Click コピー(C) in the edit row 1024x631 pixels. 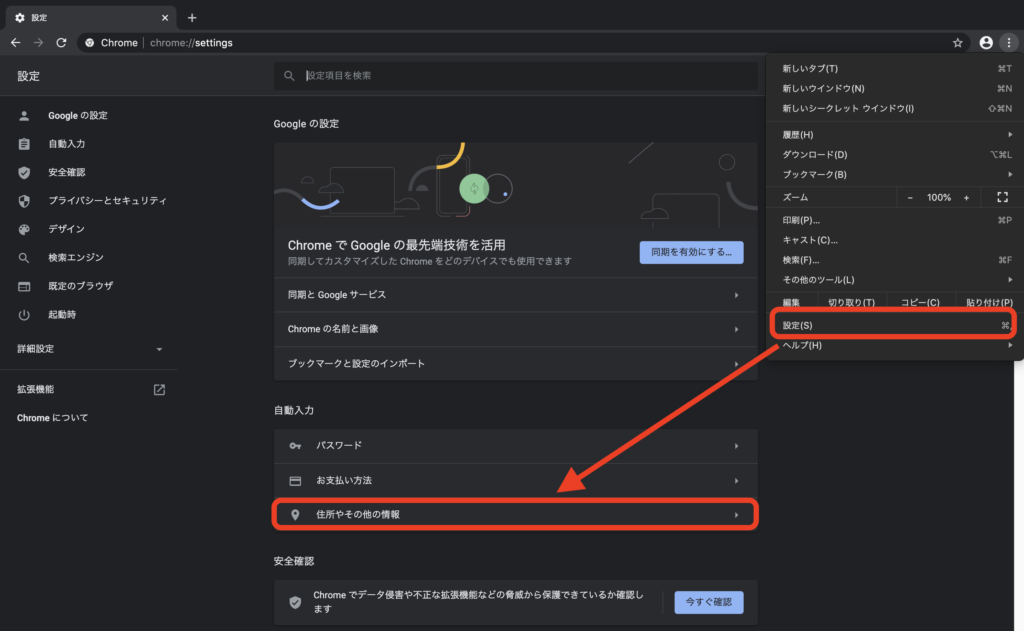(920, 302)
